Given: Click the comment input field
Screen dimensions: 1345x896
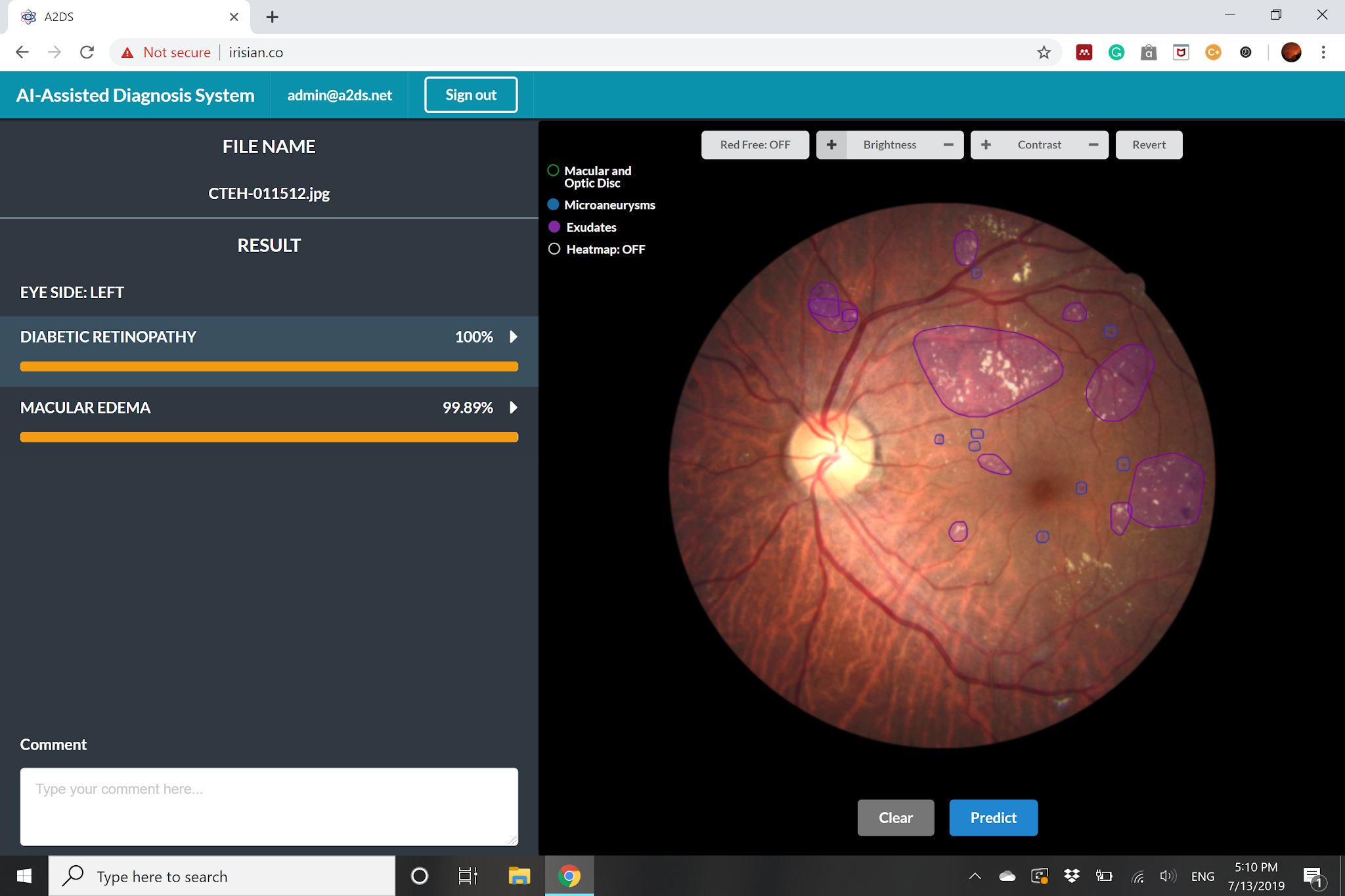Looking at the screenshot, I should click(269, 807).
